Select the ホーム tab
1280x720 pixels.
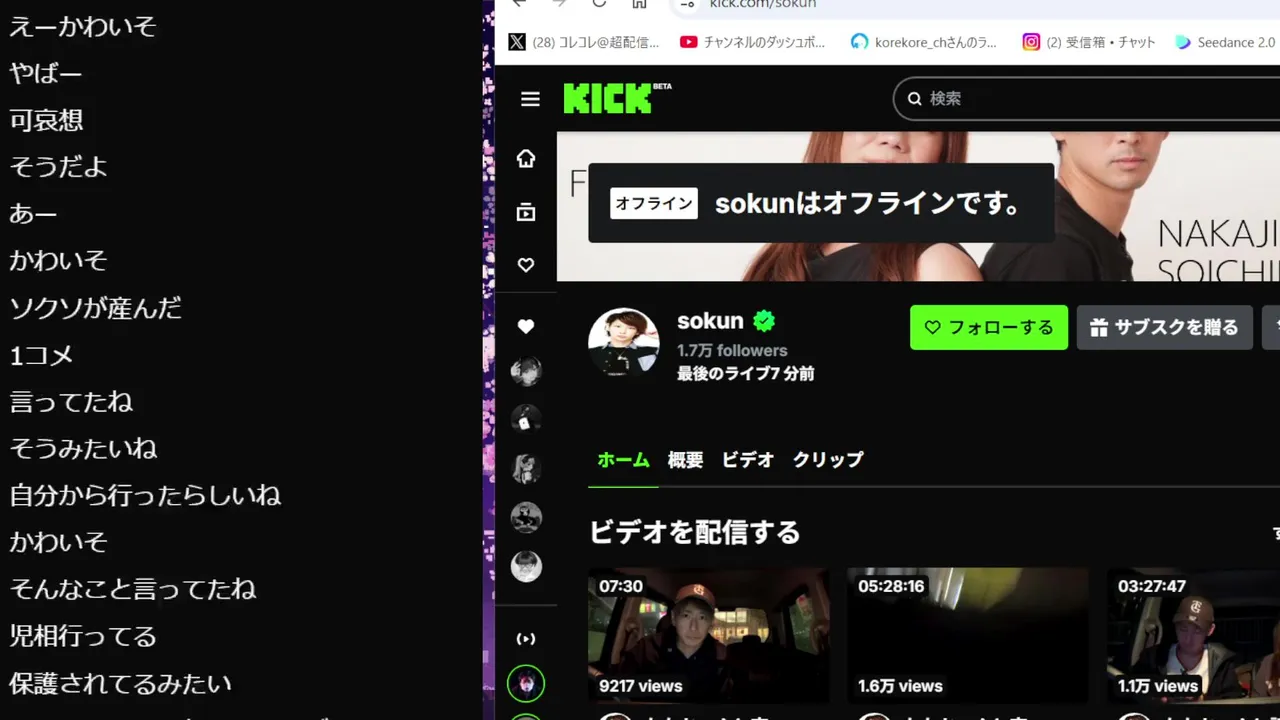623,460
